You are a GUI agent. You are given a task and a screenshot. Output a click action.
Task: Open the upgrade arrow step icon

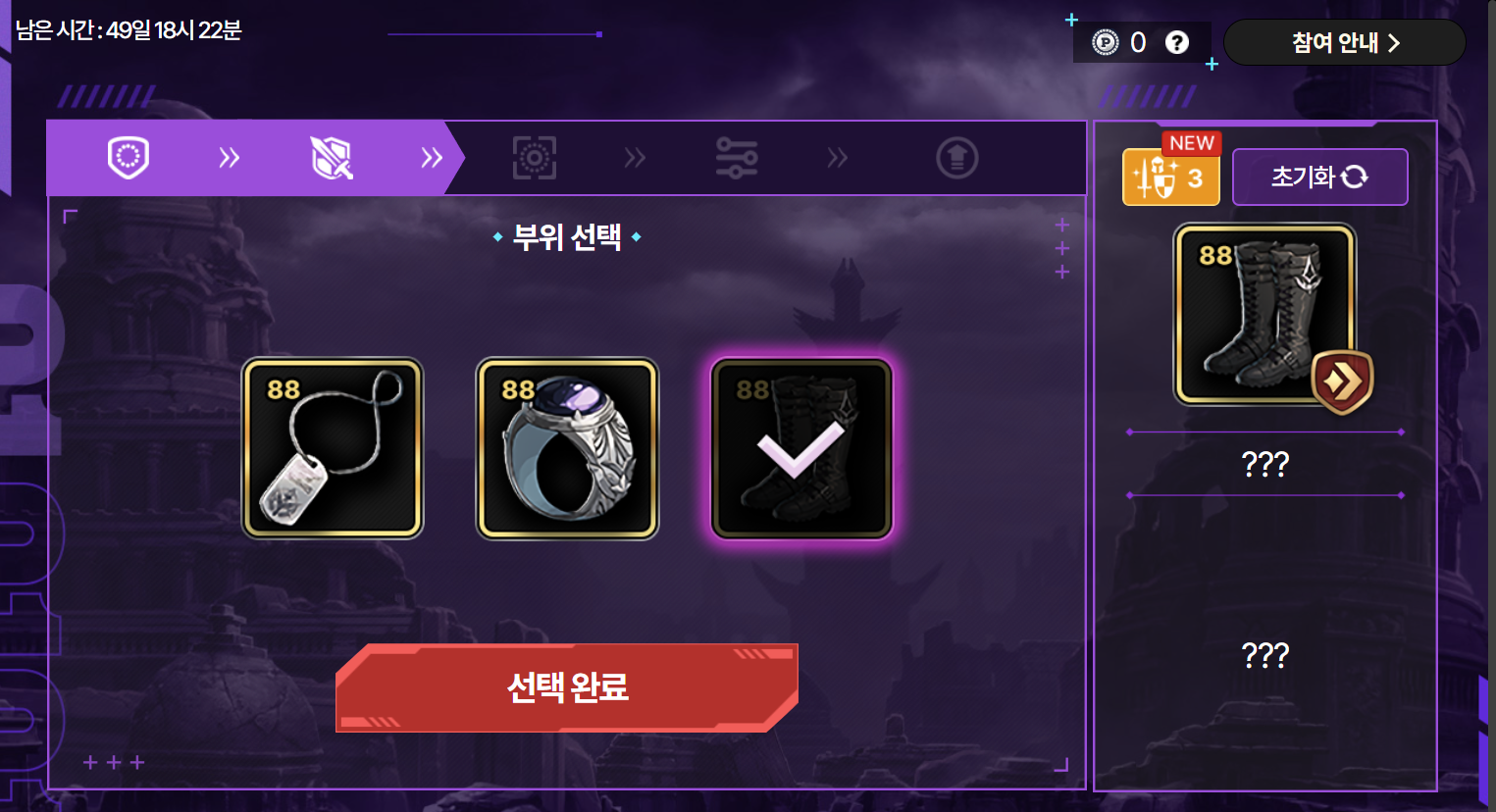(x=957, y=158)
